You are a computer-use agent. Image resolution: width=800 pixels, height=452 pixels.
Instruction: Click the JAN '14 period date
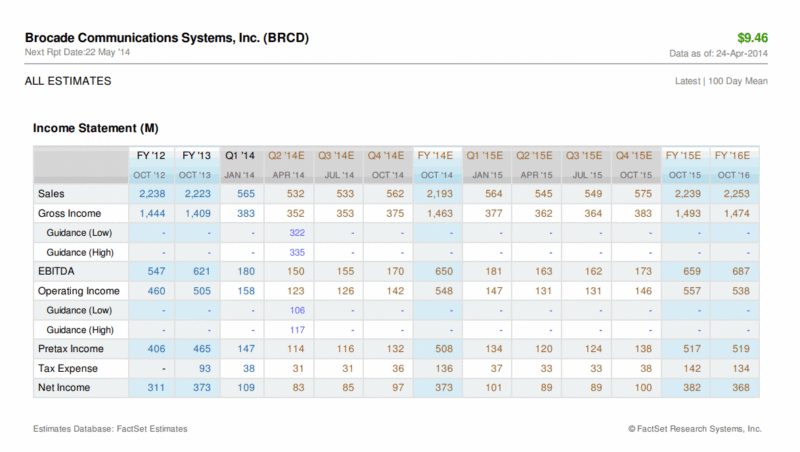(x=239, y=175)
